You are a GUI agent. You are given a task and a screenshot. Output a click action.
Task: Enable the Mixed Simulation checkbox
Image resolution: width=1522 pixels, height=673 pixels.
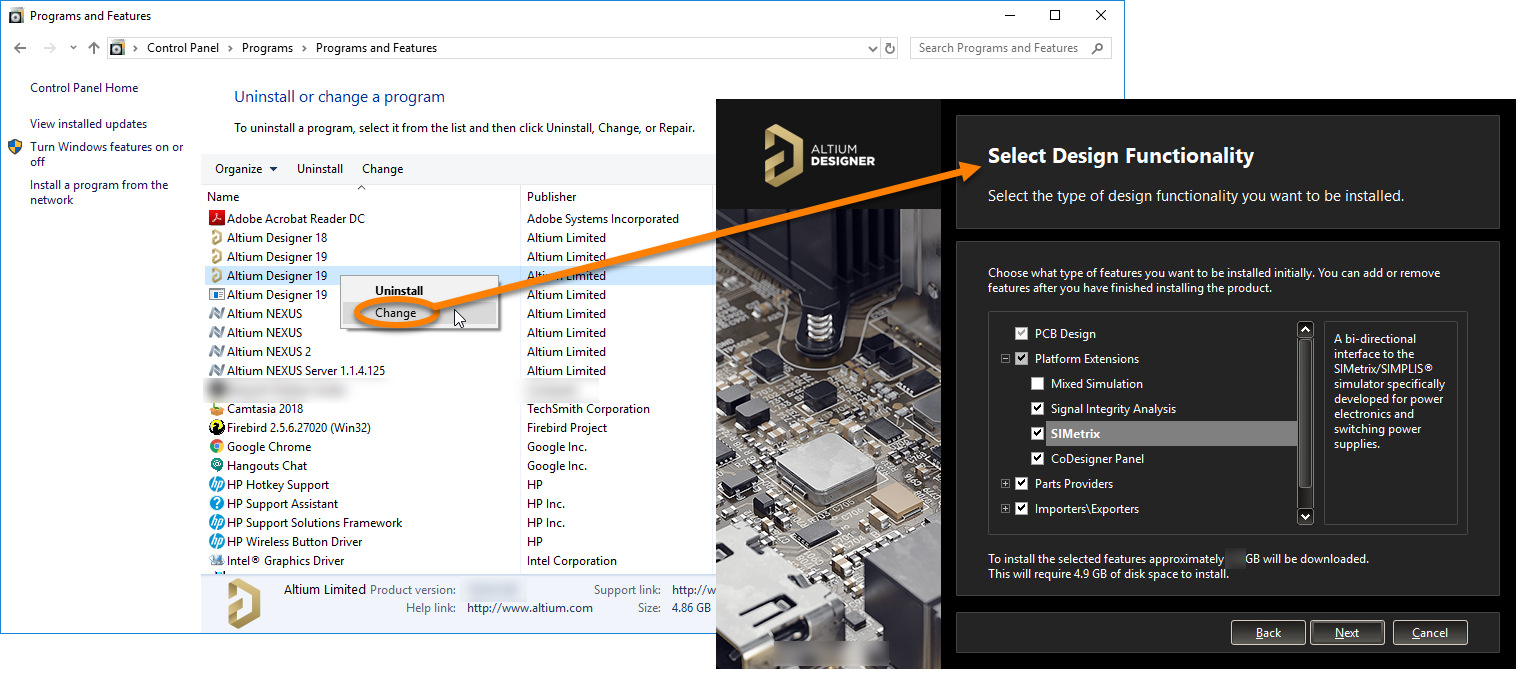[1037, 384]
